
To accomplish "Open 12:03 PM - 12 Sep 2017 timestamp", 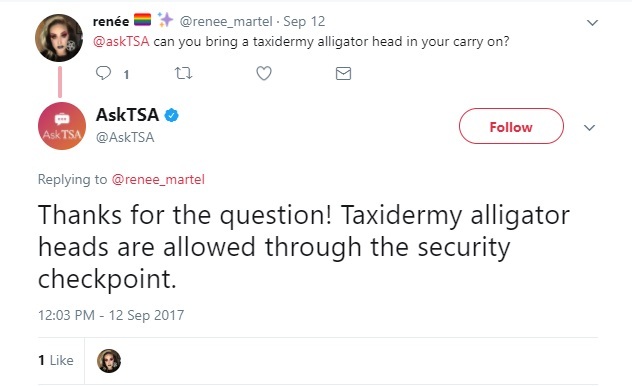I will [x=111, y=315].
